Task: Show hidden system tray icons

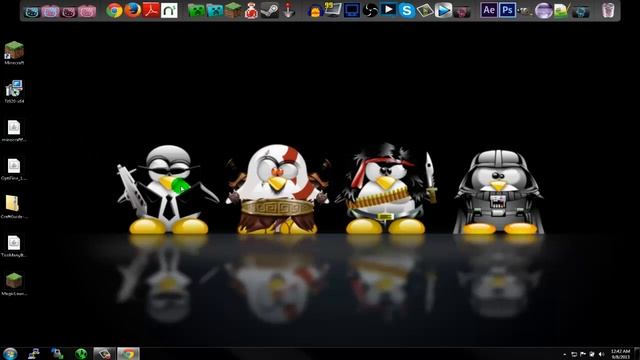Action: [x=564, y=354]
